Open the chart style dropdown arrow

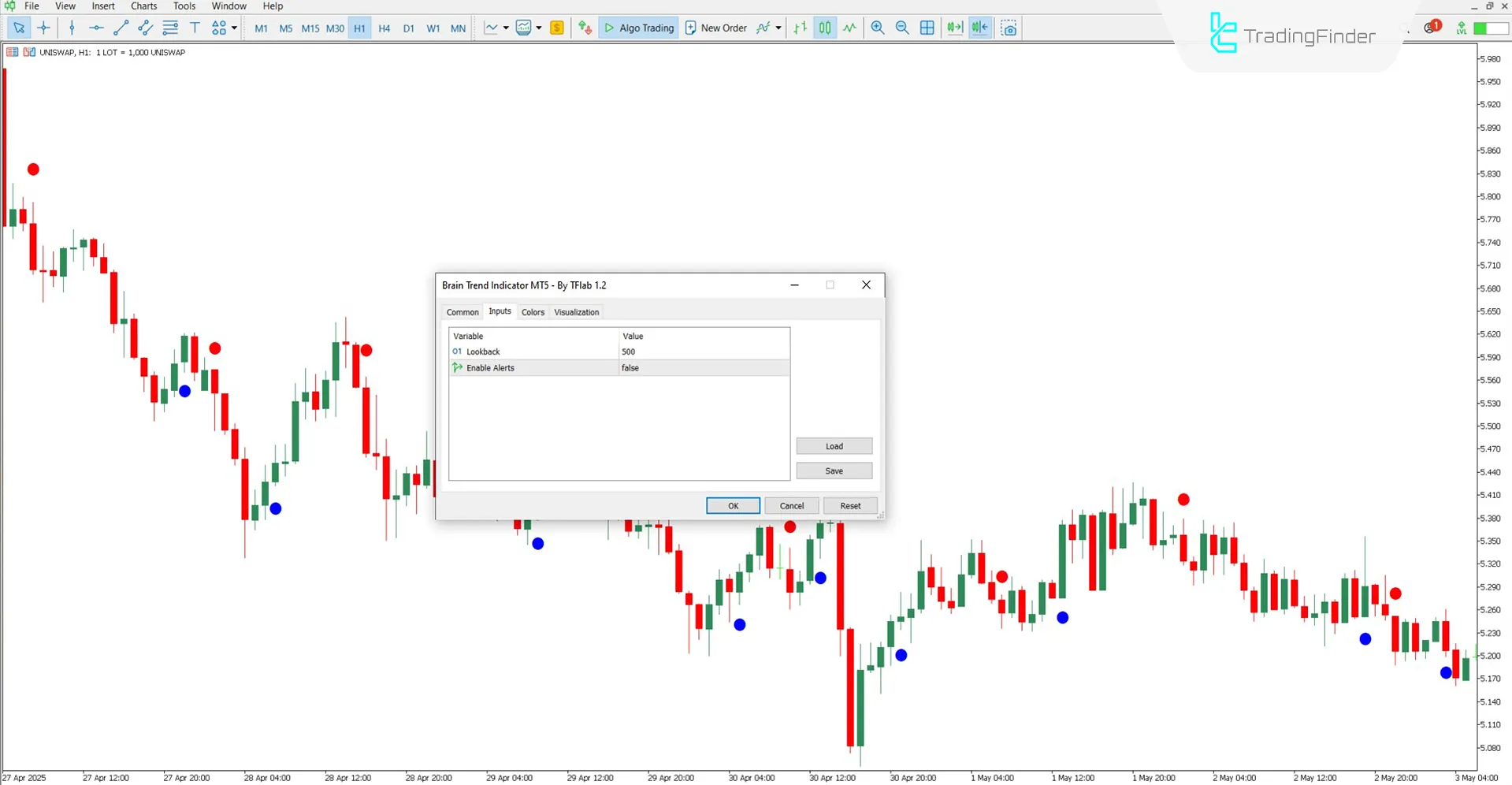coord(507,28)
